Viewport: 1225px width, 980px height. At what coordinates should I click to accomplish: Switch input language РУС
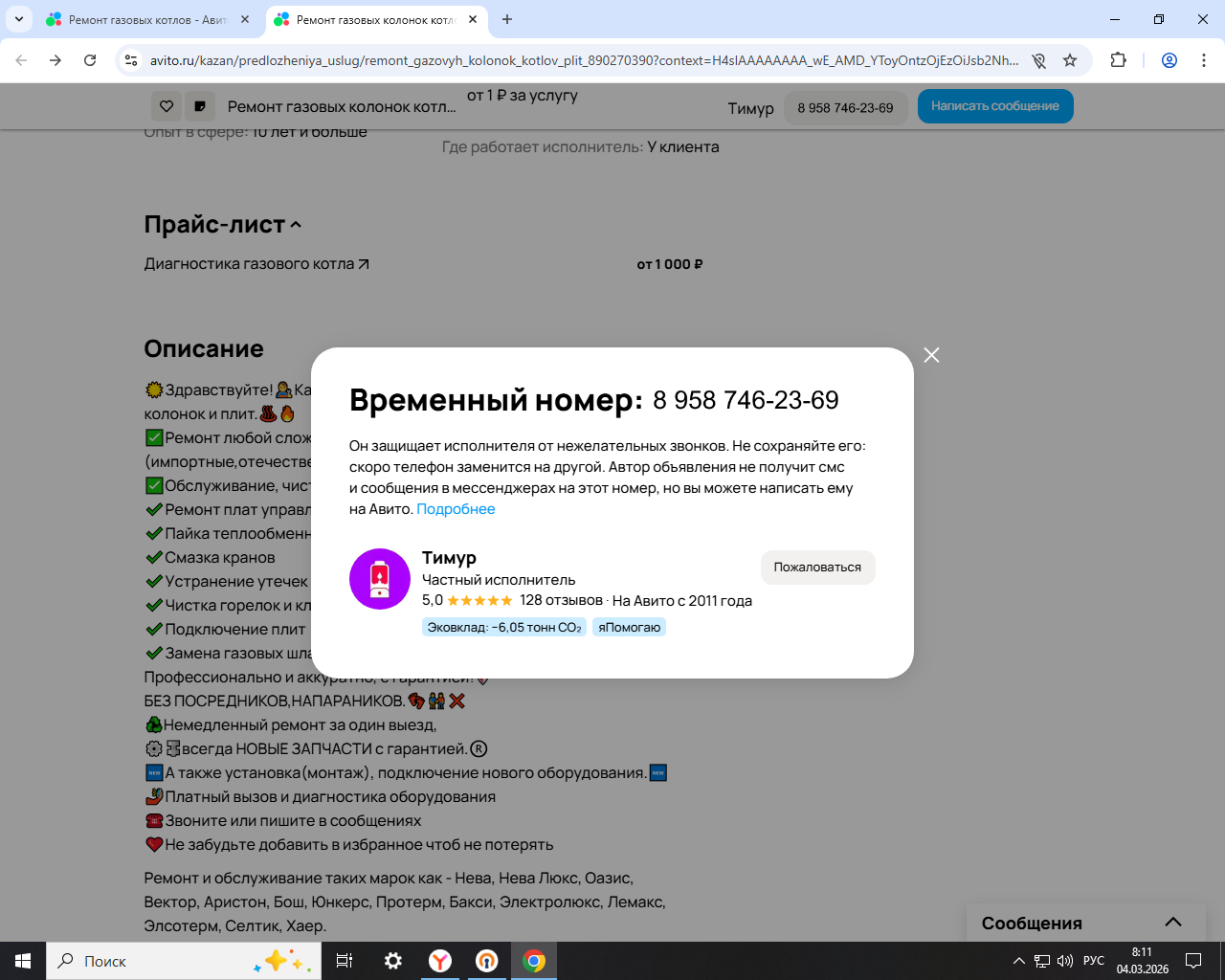[x=1094, y=961]
